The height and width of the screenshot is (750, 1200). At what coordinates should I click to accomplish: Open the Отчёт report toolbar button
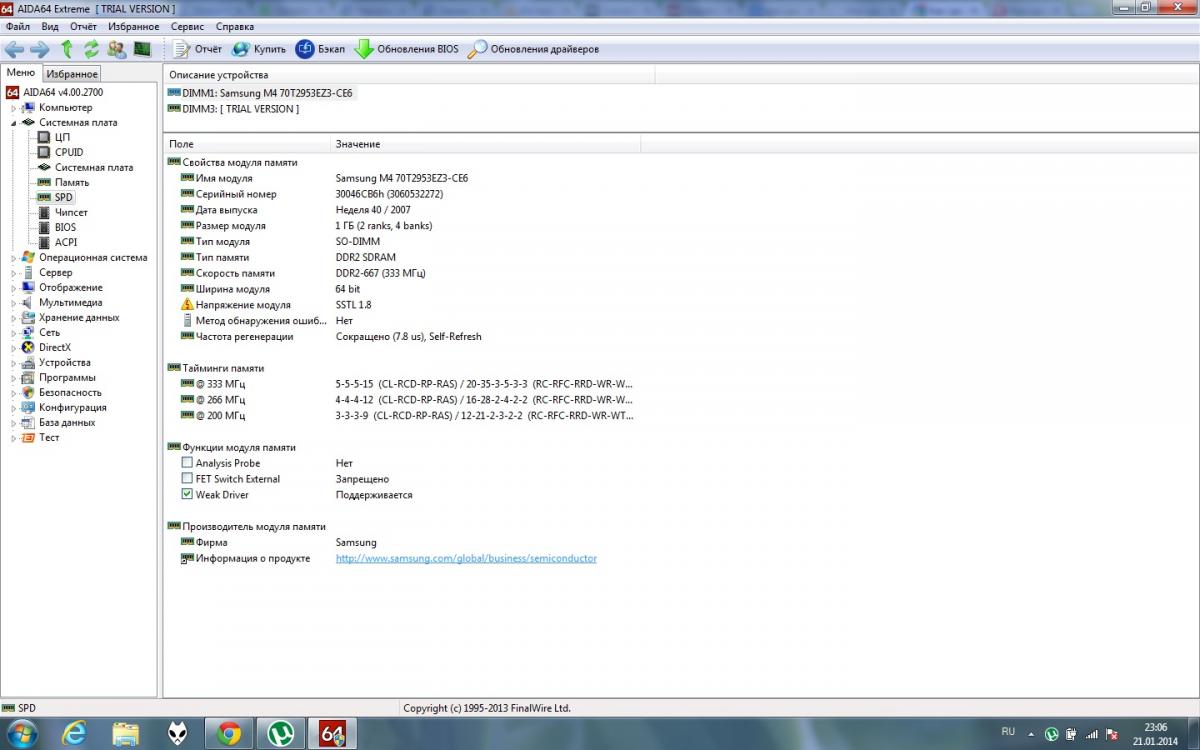(197, 49)
